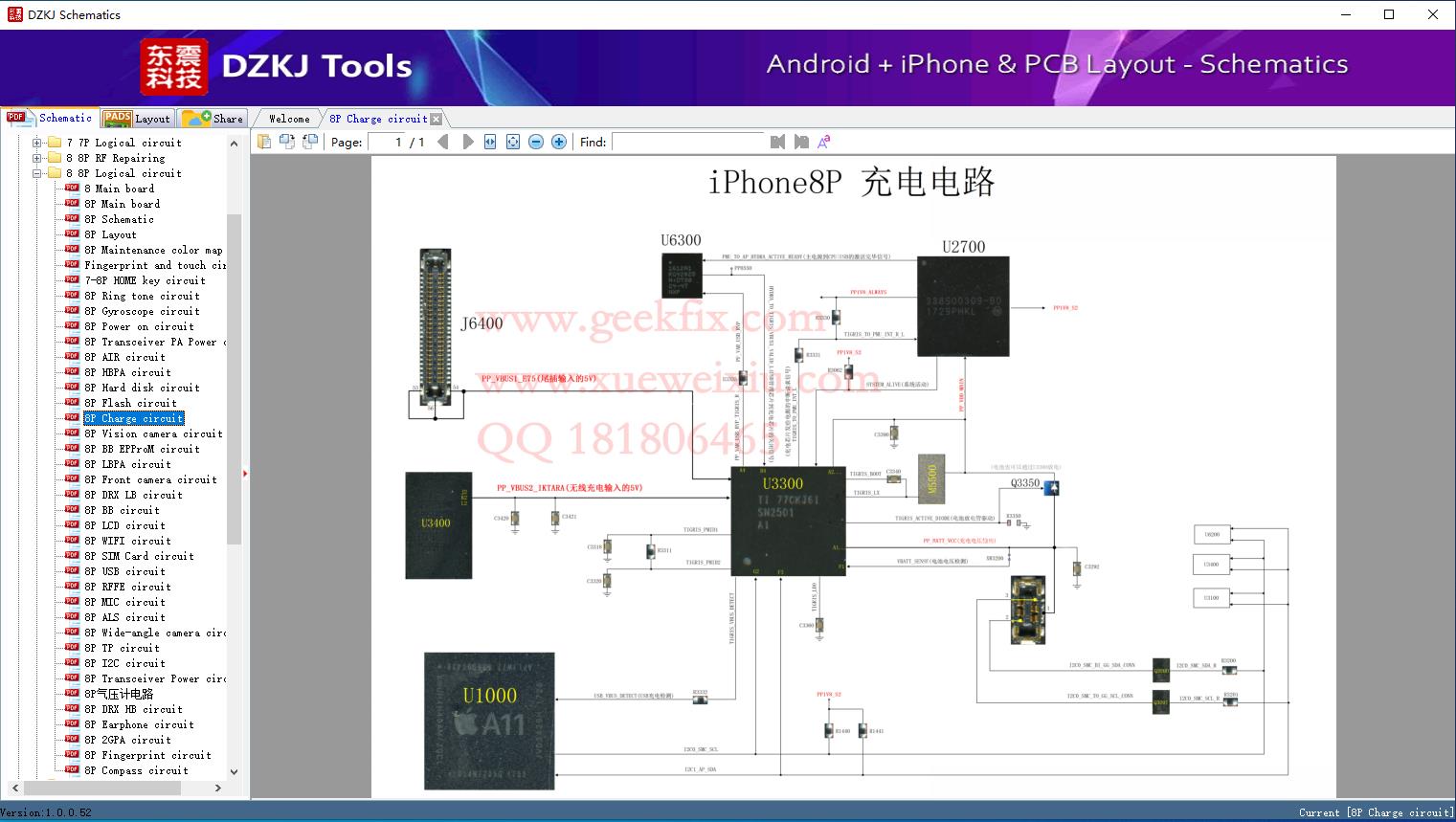Image resolution: width=1456 pixels, height=822 pixels.
Task: Open 8P Flash circuit
Action: 130,403
